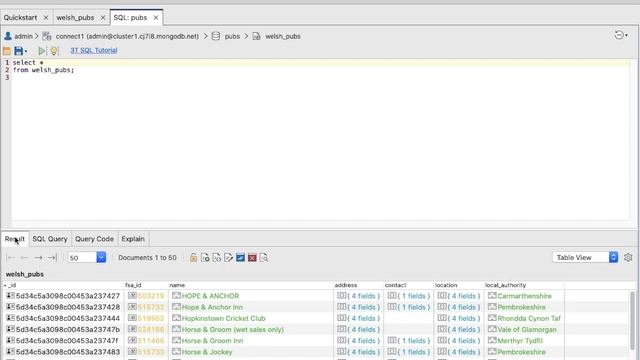Click add document icon in results toolbar
The image size is (640, 360).
pyautogui.click(x=205, y=258)
